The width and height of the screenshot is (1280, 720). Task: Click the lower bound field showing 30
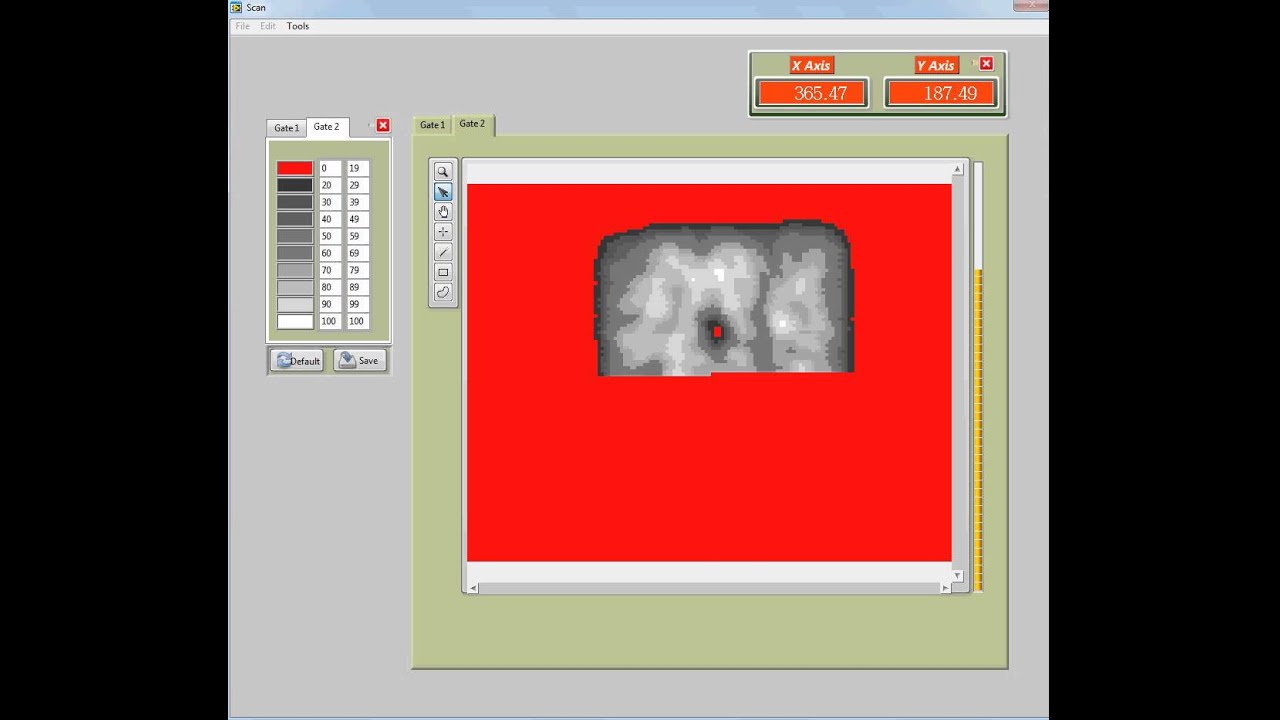tap(330, 202)
